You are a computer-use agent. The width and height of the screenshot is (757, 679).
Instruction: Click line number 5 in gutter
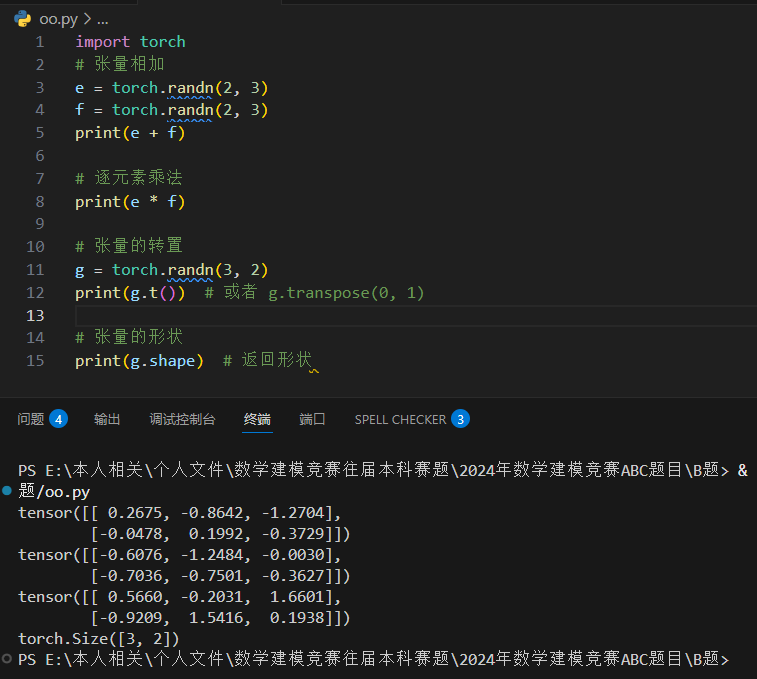40,133
